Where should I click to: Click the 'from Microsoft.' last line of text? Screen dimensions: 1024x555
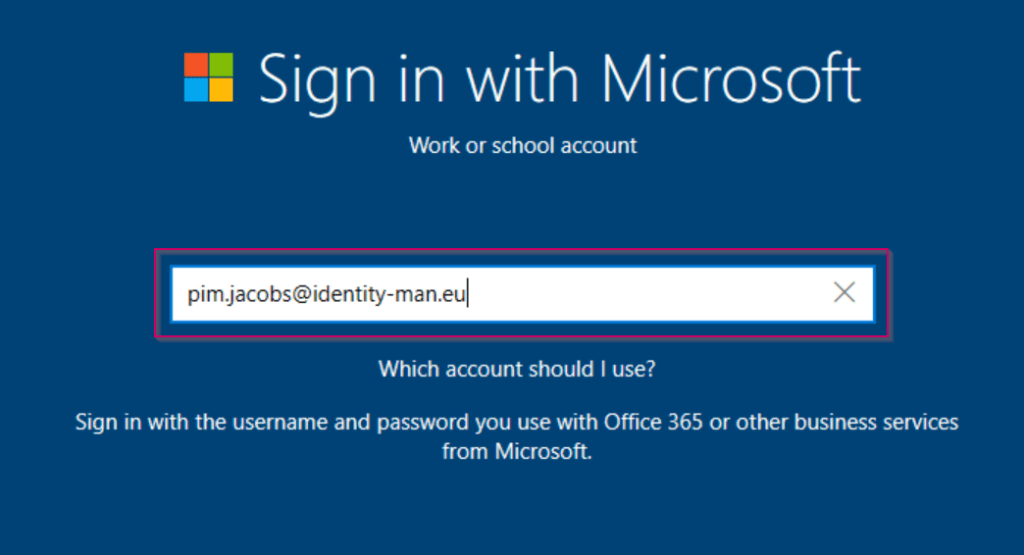point(517,452)
